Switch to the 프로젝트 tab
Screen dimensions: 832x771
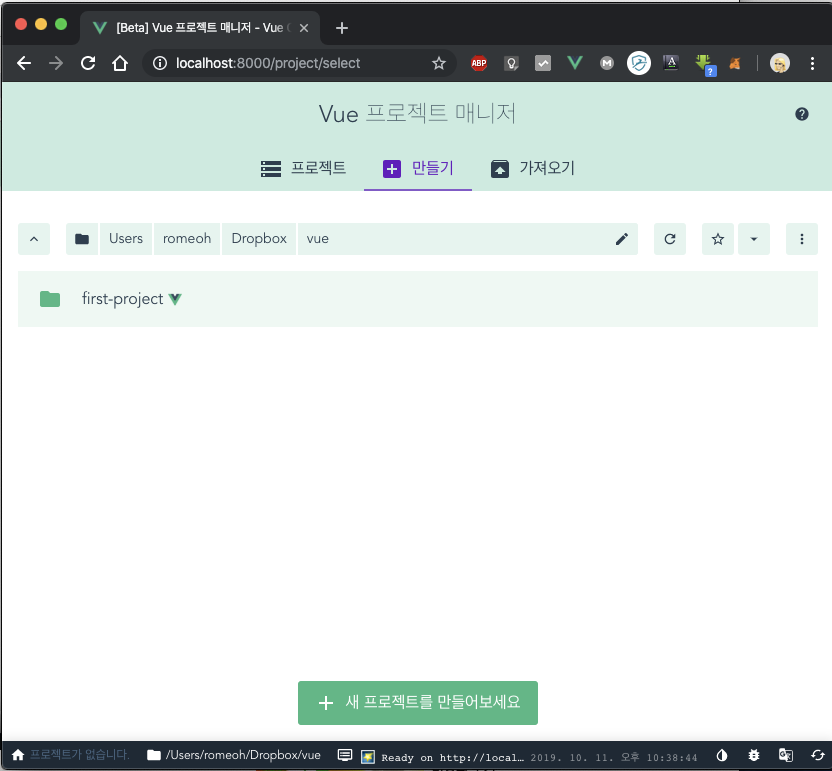303,168
